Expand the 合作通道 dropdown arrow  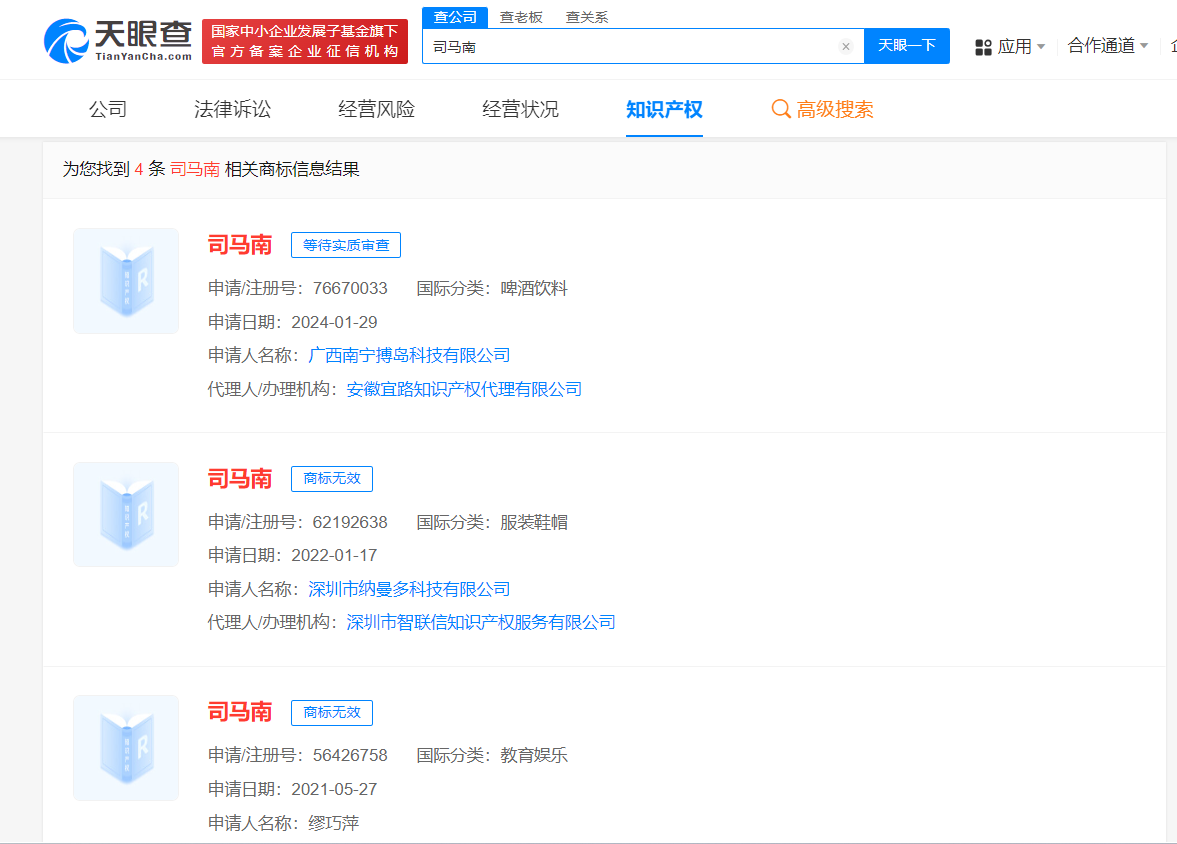pos(1144,46)
